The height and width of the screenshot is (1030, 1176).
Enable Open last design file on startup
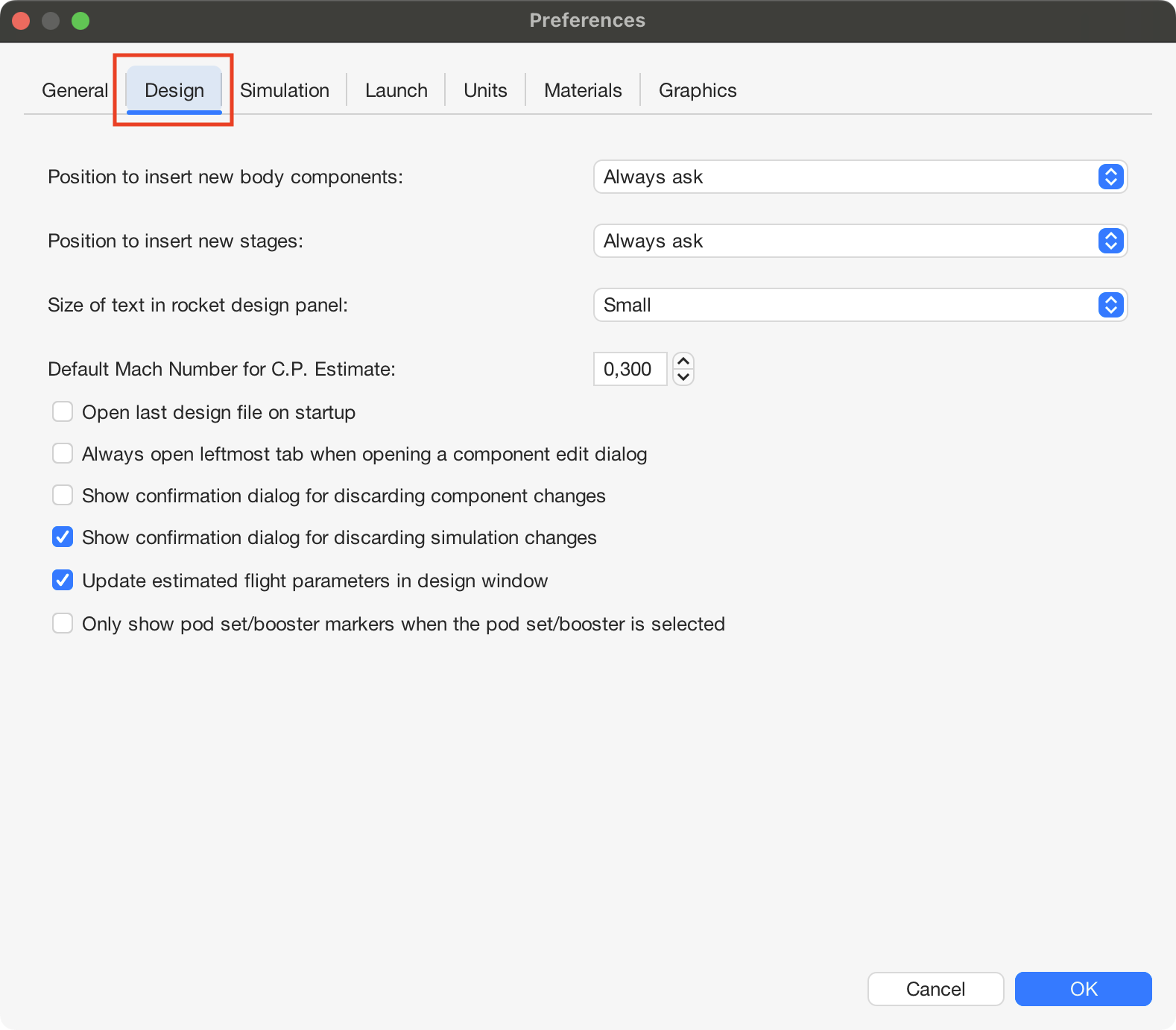click(63, 412)
